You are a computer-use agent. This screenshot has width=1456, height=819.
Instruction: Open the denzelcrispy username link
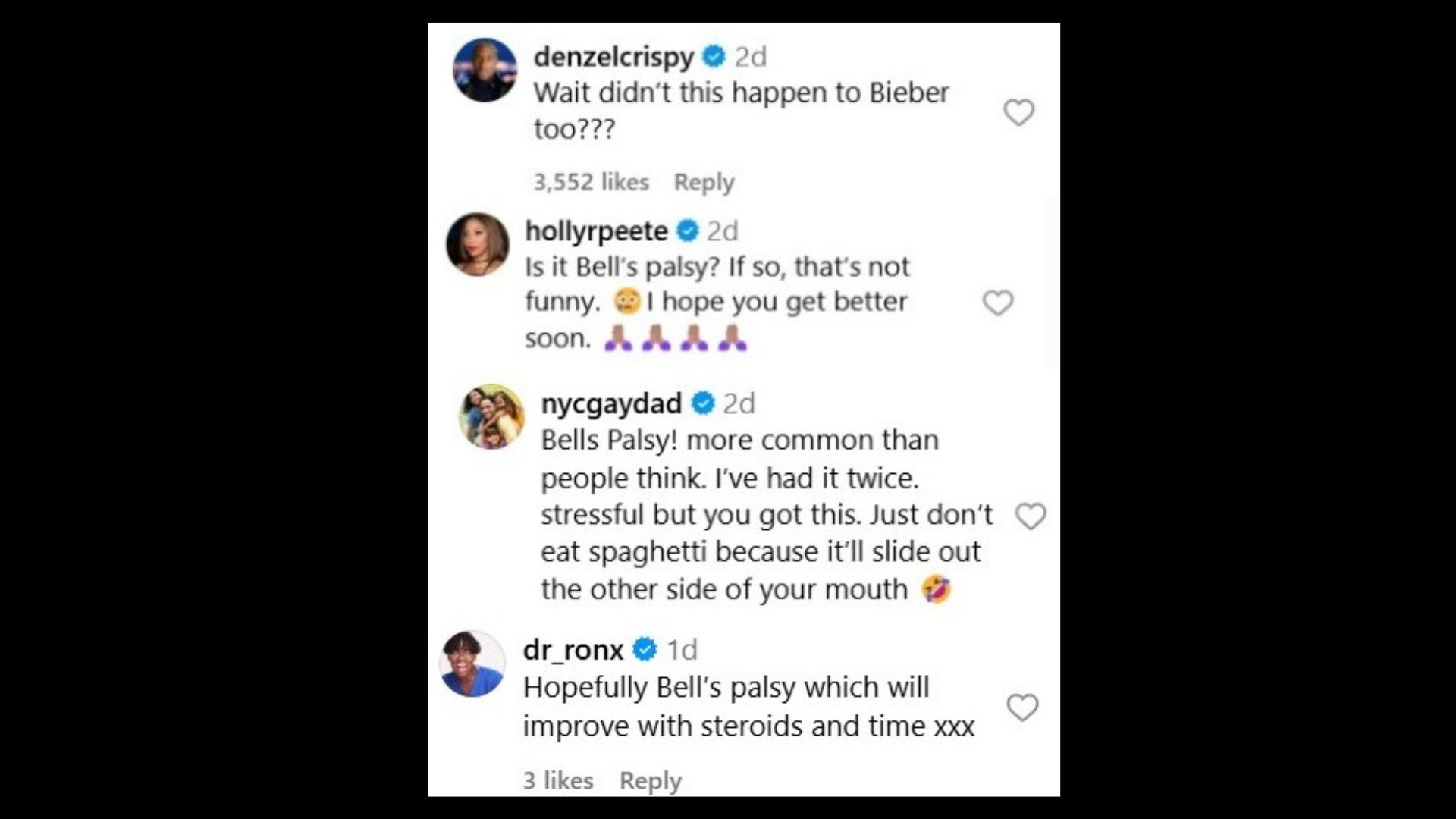coord(613,57)
